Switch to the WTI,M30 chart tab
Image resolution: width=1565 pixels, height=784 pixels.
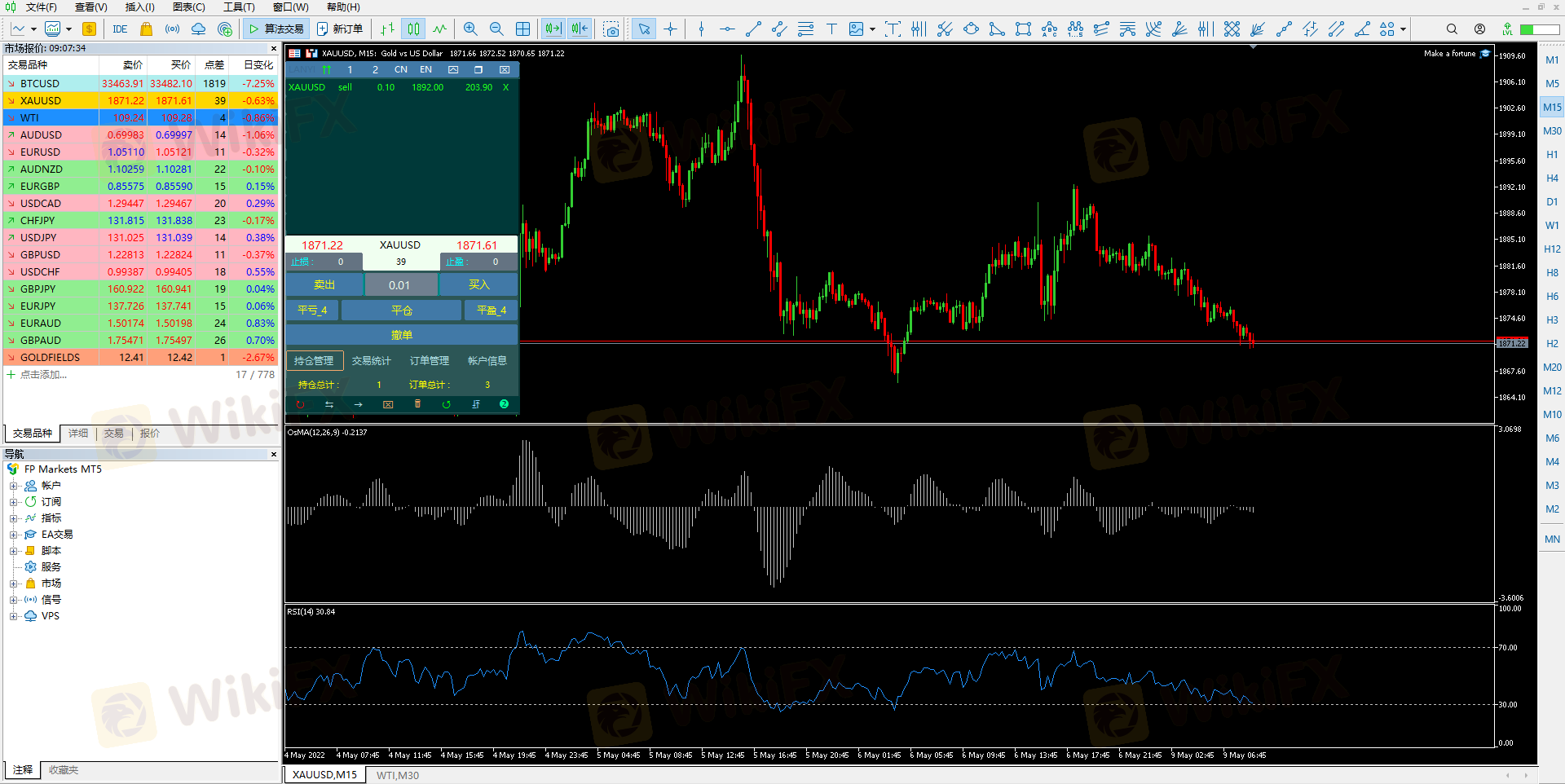[x=398, y=775]
